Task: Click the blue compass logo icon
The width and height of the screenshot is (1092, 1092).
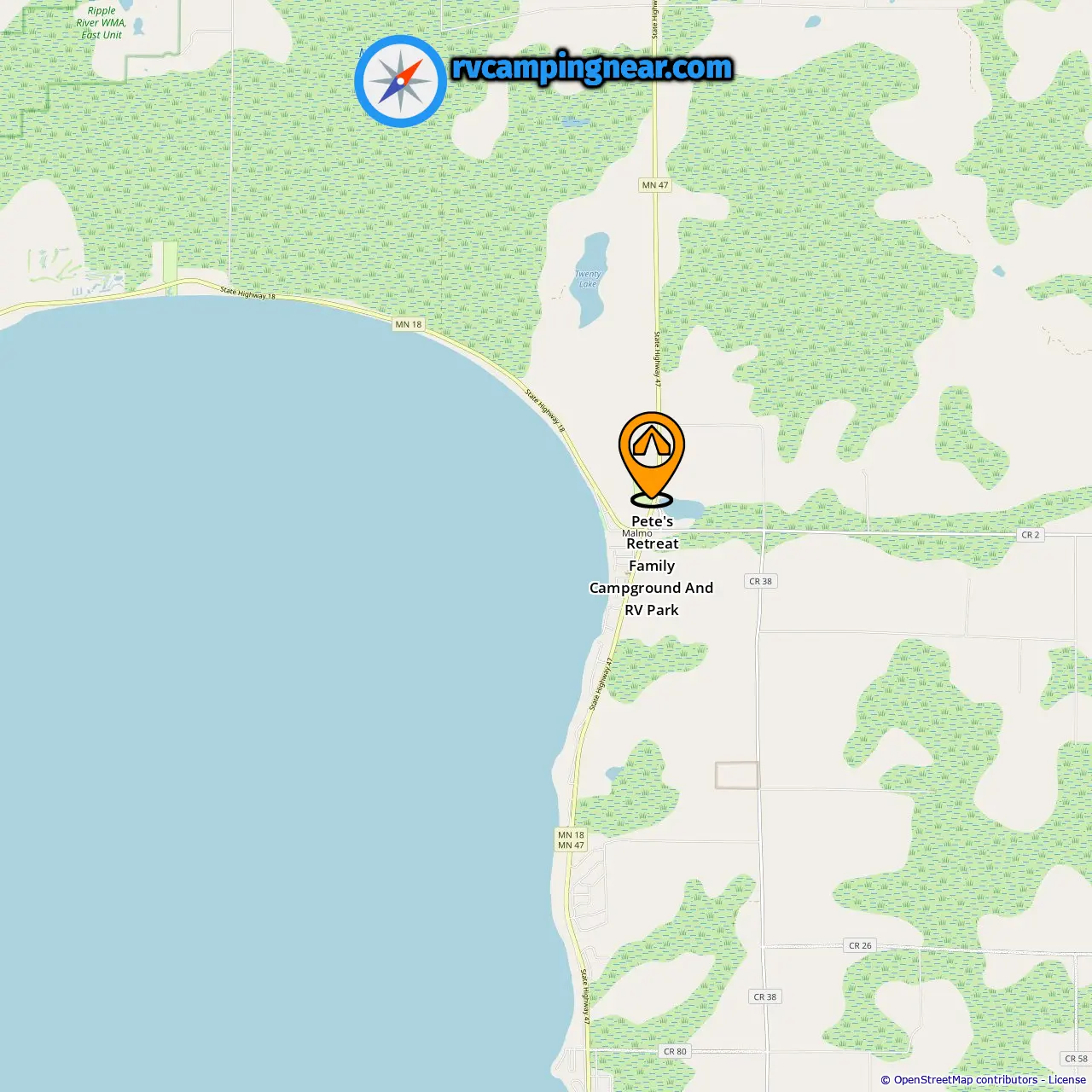Action: coord(400,81)
